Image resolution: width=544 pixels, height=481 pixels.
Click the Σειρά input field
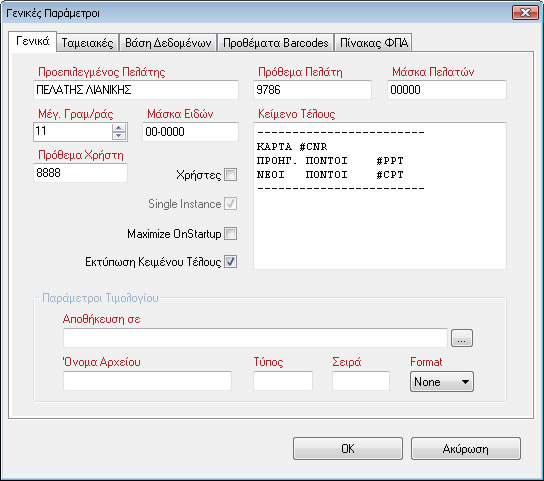[361, 381]
